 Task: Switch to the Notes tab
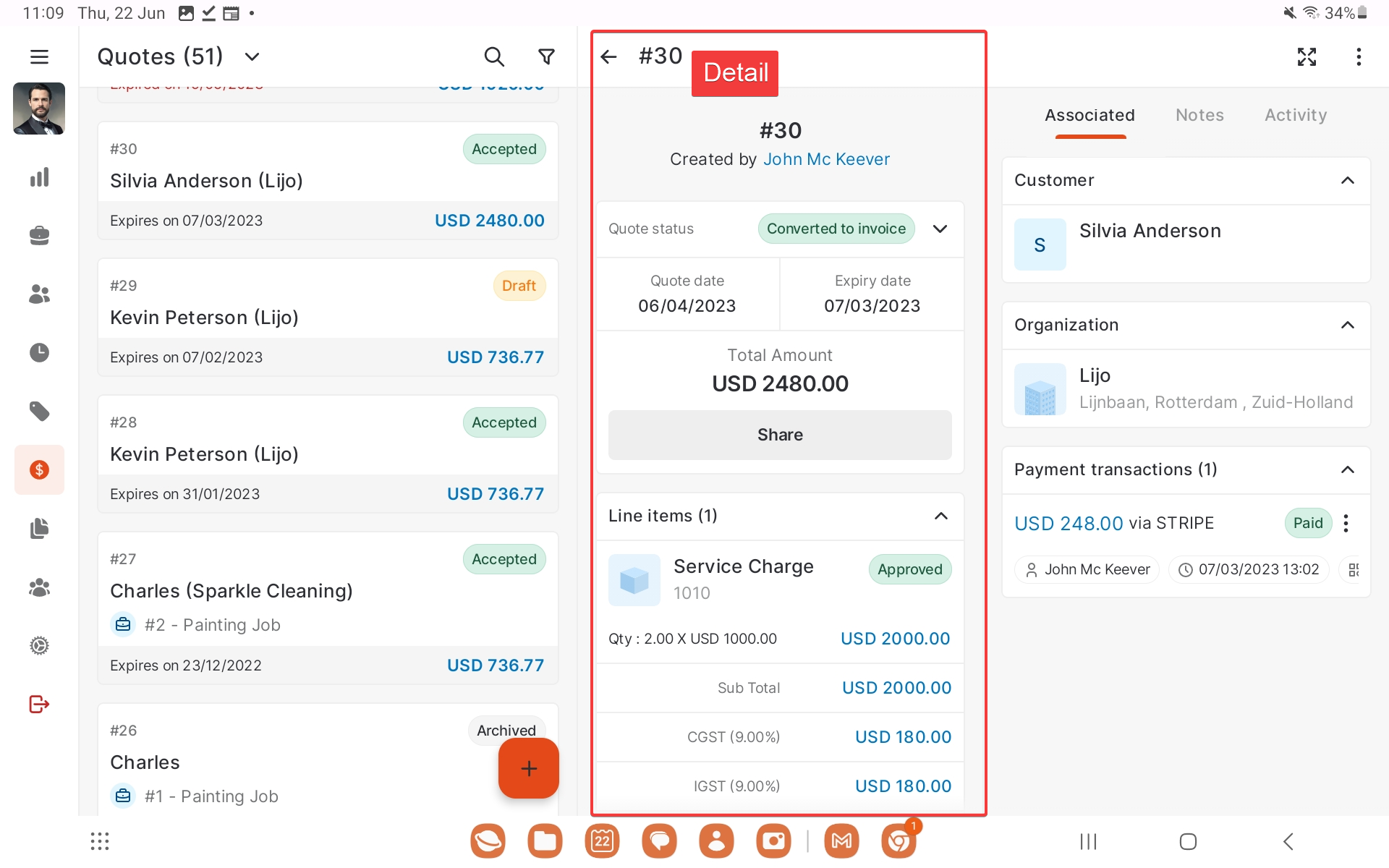pos(1199,115)
